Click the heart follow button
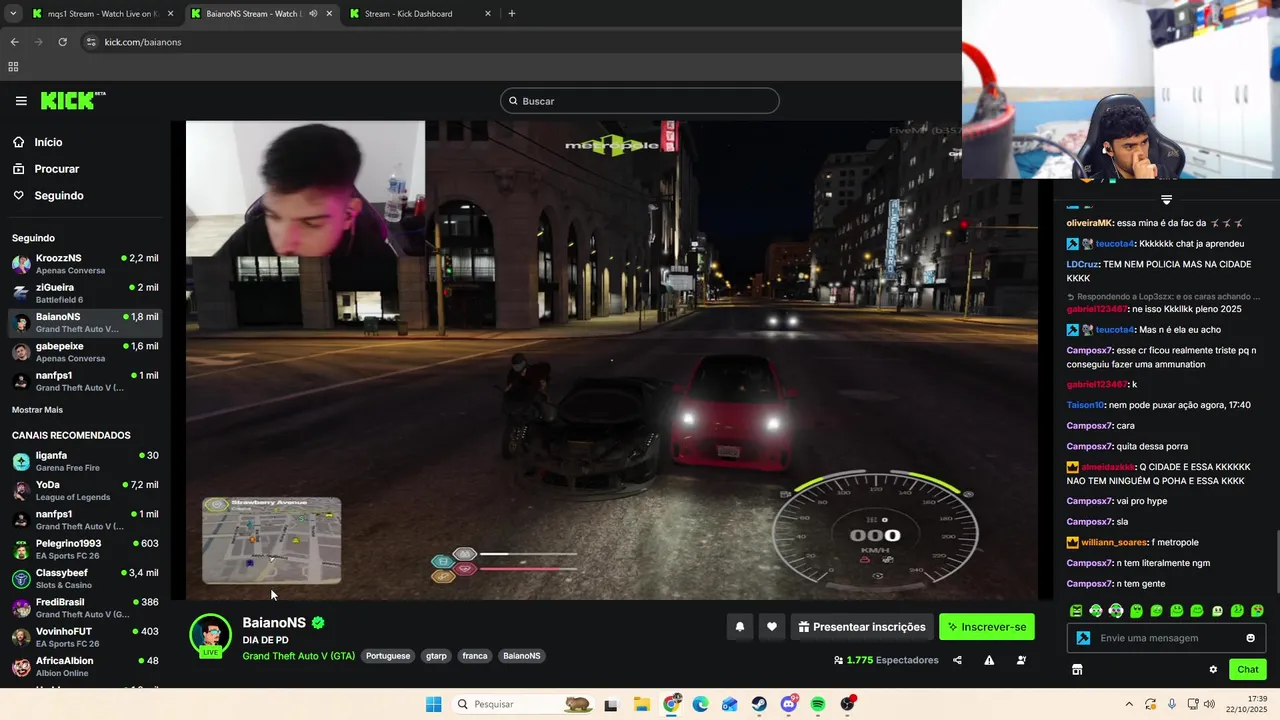The image size is (1280, 720). [772, 627]
